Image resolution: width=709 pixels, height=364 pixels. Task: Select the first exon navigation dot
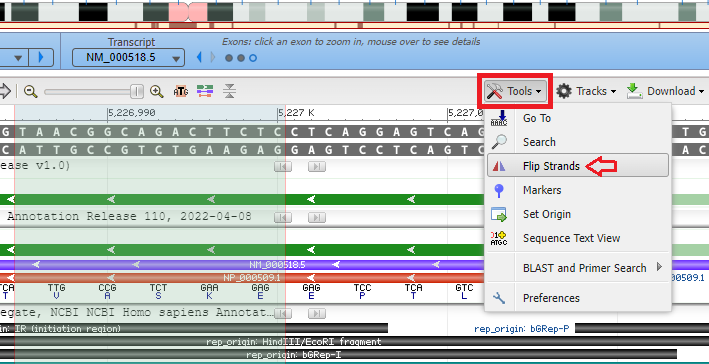(229, 58)
